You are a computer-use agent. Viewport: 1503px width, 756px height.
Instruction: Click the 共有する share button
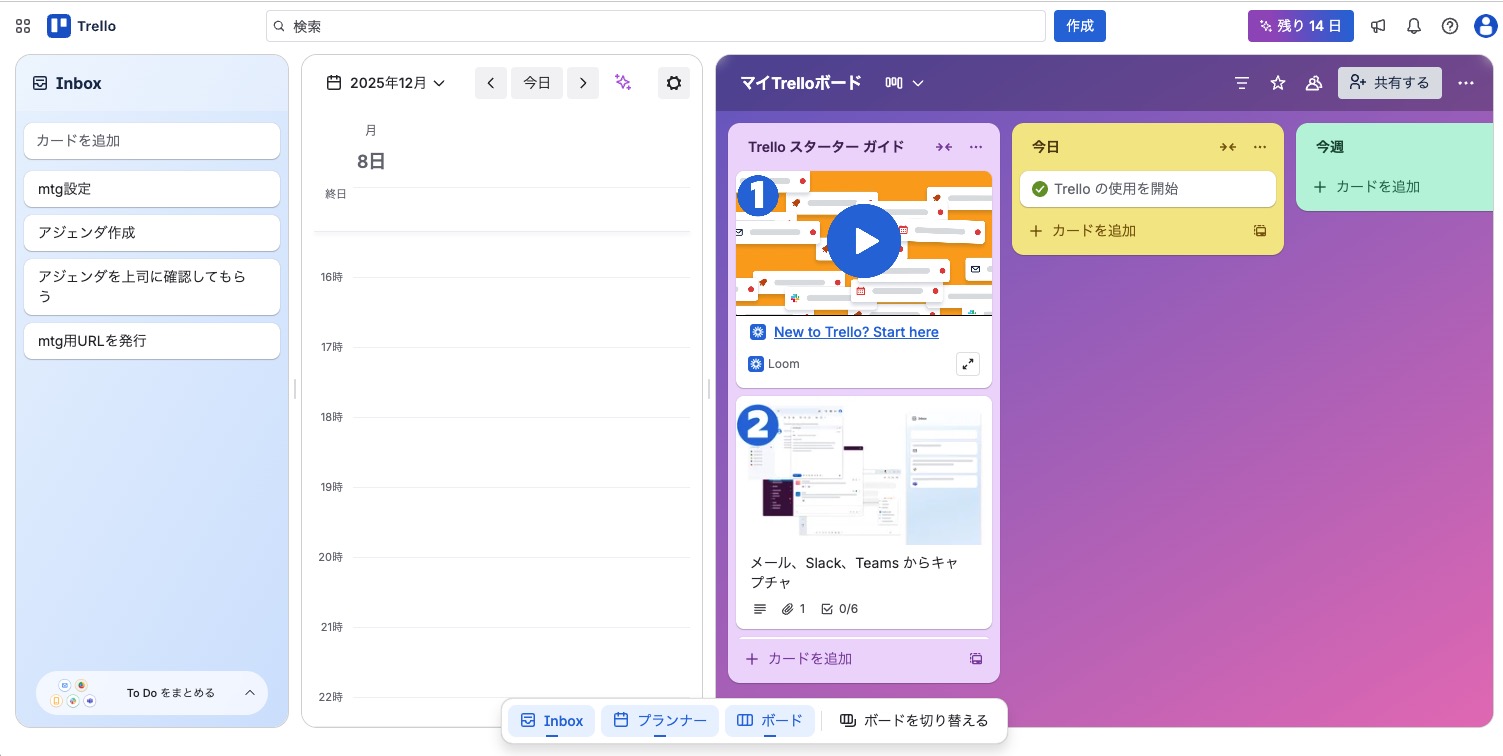pos(1389,83)
